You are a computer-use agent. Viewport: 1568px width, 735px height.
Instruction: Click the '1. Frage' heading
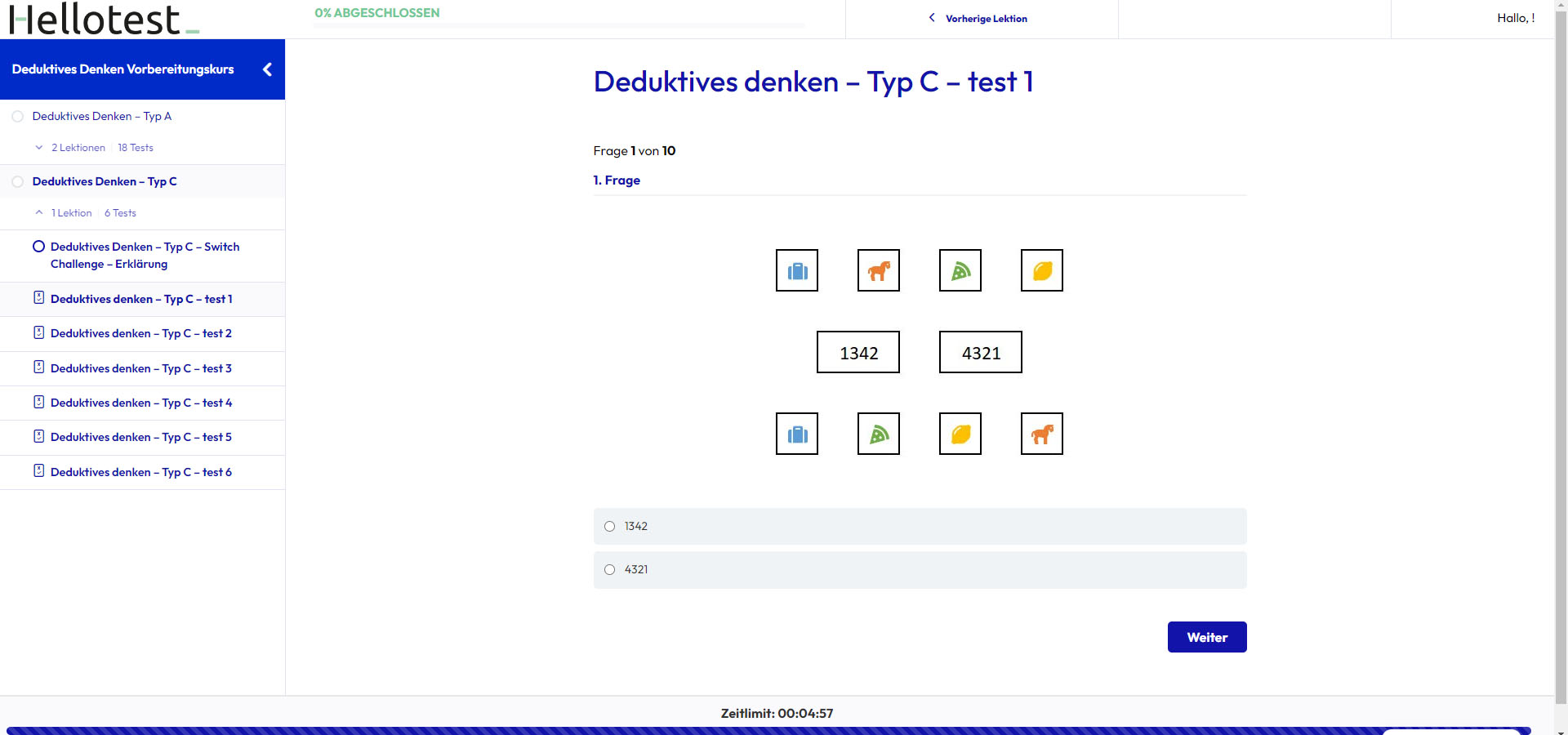(617, 180)
